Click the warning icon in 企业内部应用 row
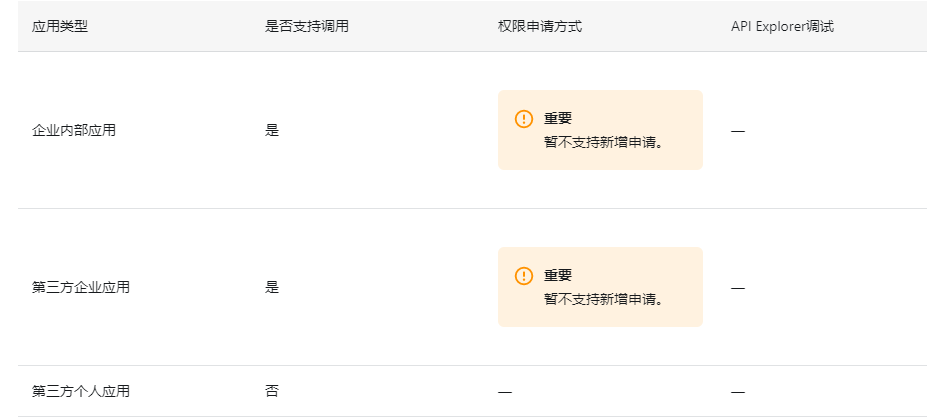This screenshot has width=927, height=419. (524, 119)
